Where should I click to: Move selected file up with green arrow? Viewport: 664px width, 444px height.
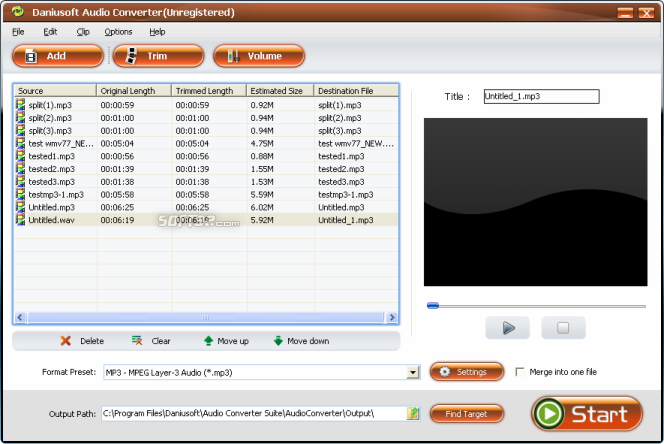click(x=226, y=341)
